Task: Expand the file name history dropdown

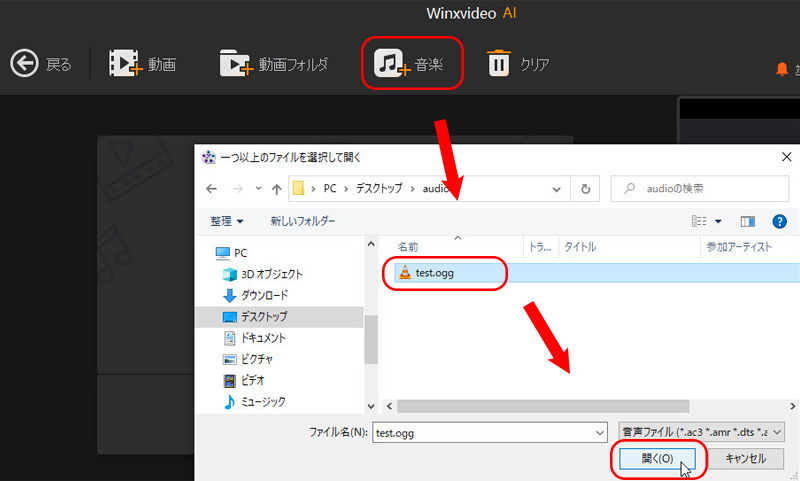Action: pyautogui.click(x=600, y=433)
